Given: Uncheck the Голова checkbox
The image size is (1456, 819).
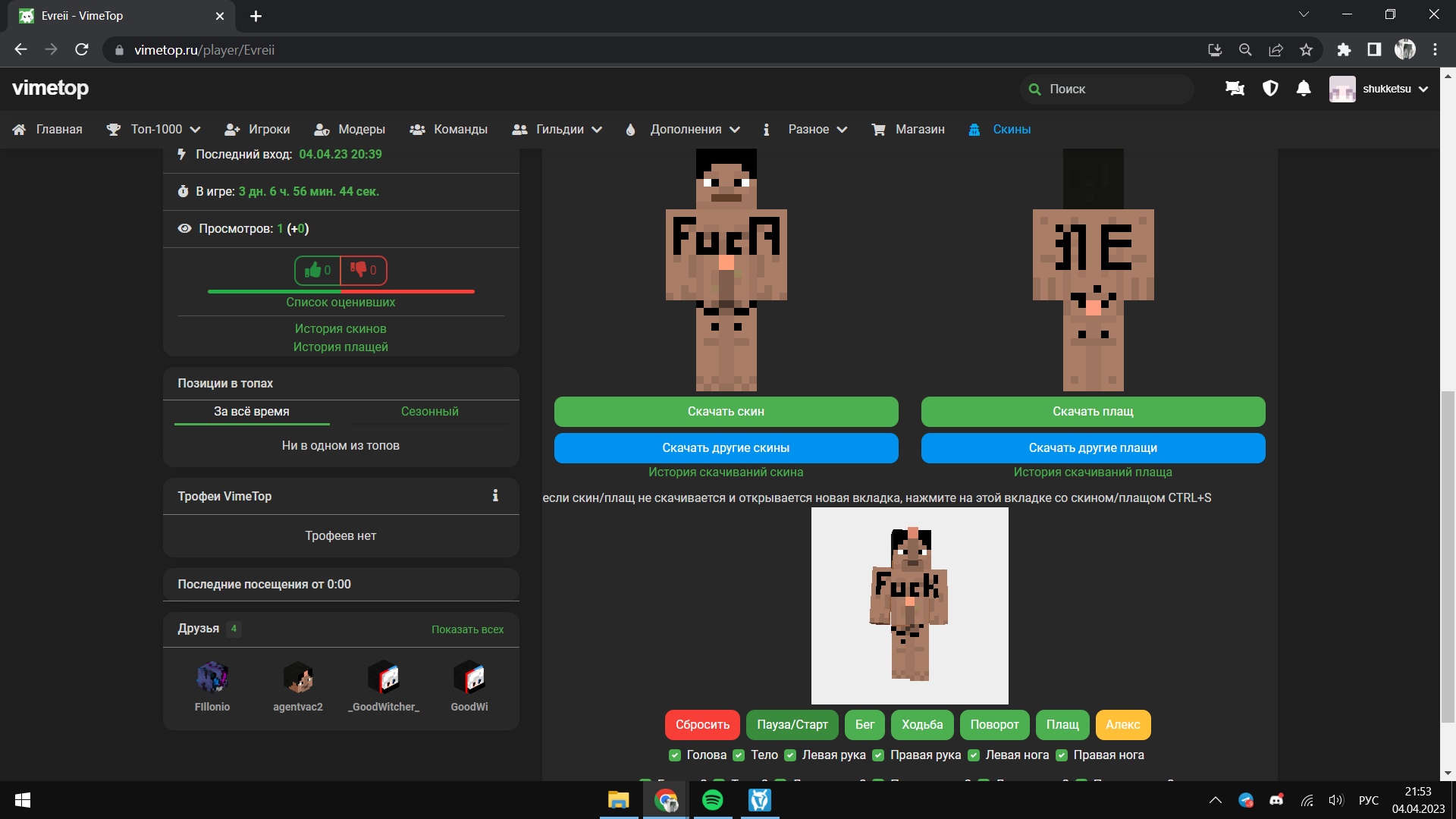Looking at the screenshot, I should (x=675, y=755).
